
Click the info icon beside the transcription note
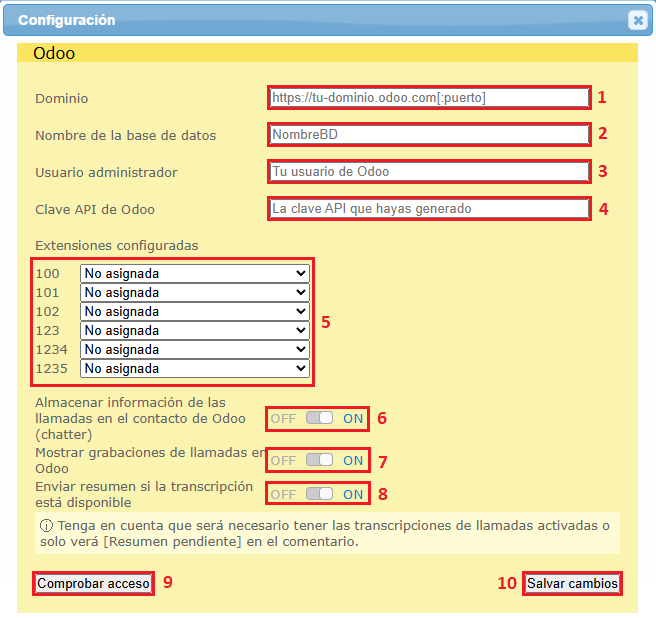[x=46, y=526]
